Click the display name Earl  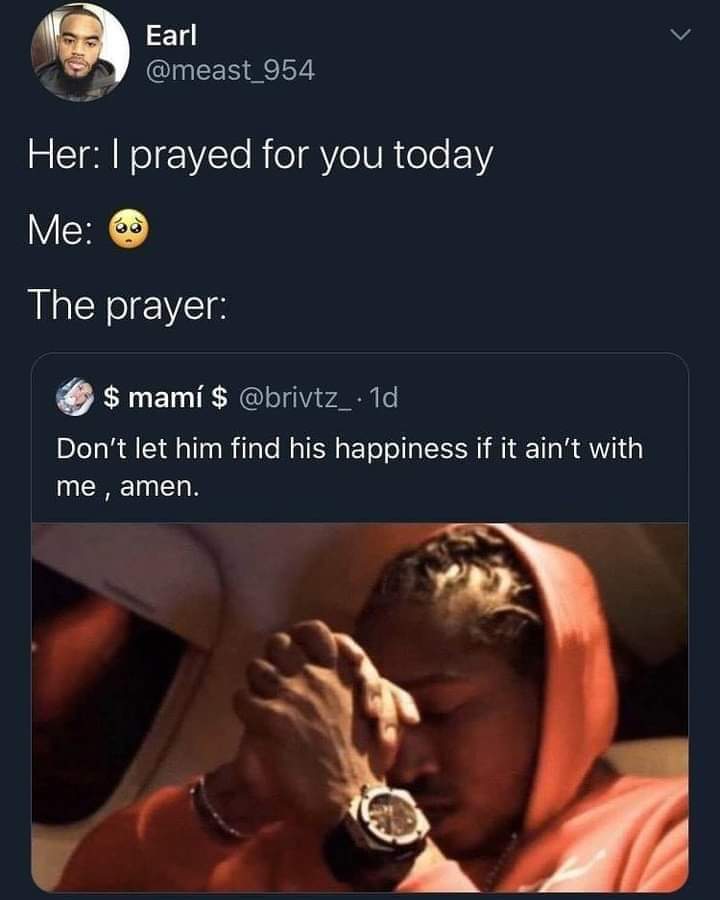[x=171, y=35]
